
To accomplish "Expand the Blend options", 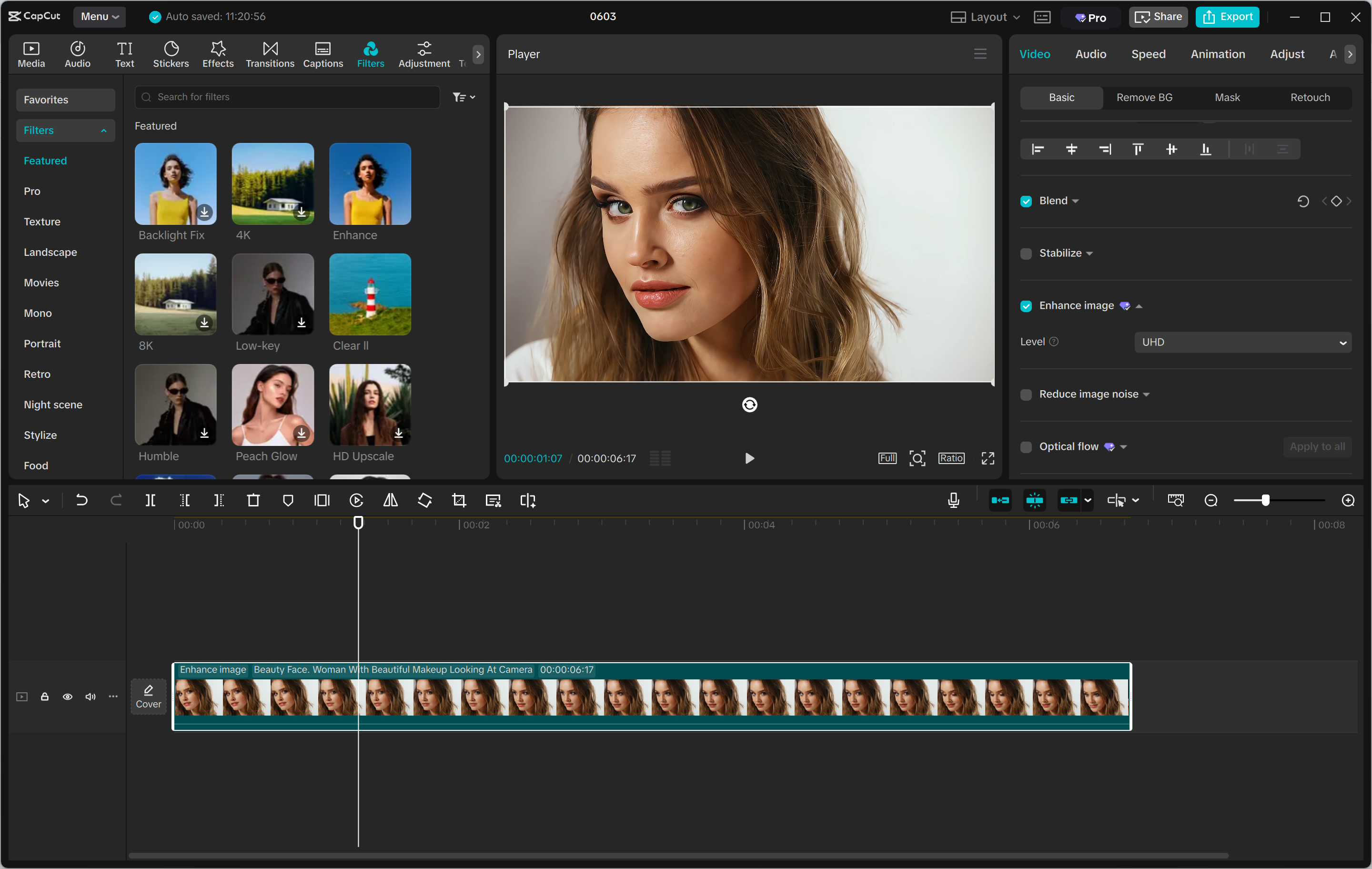I will [1076, 201].
